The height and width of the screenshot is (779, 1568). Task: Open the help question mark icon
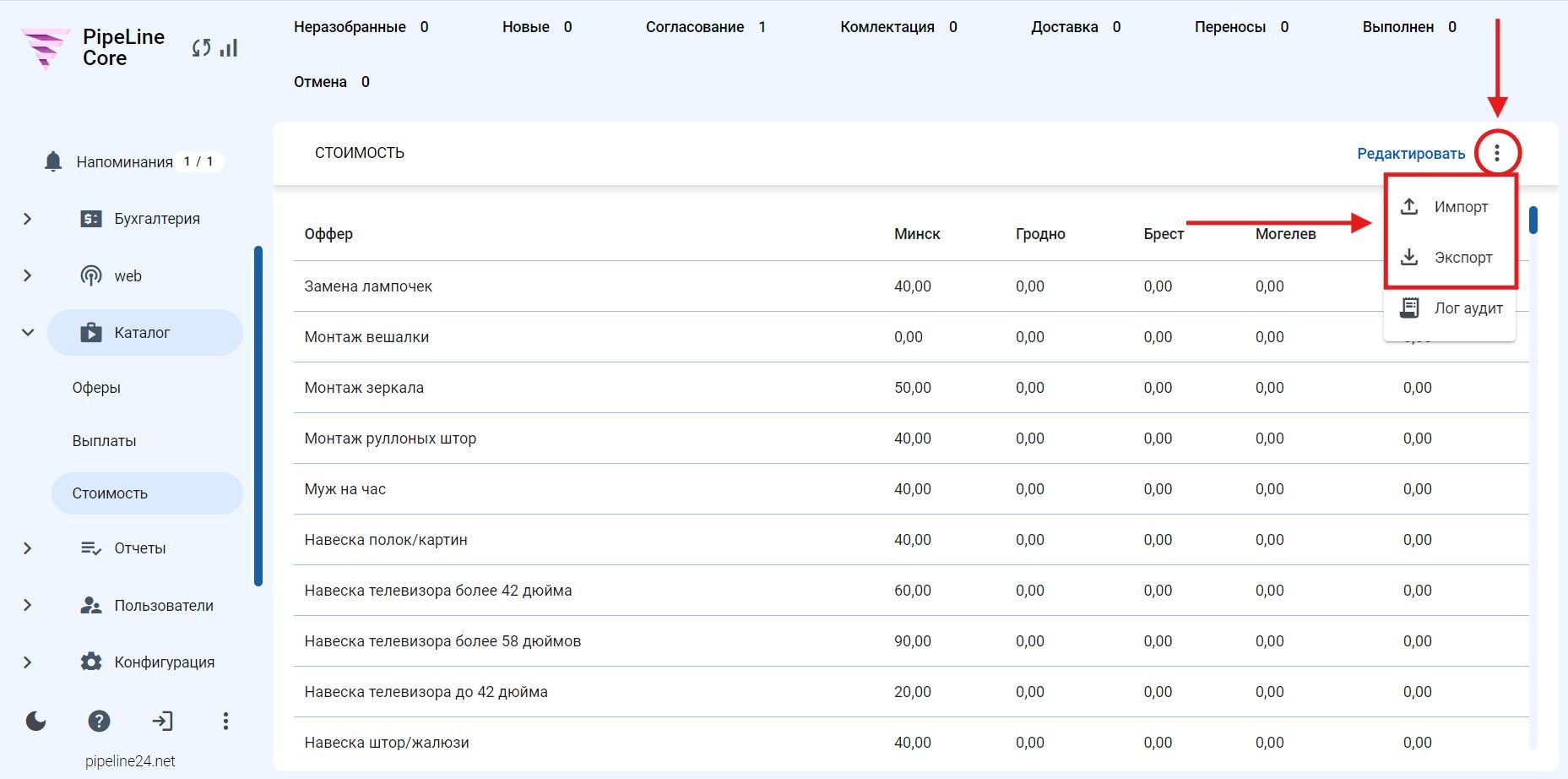[99, 721]
